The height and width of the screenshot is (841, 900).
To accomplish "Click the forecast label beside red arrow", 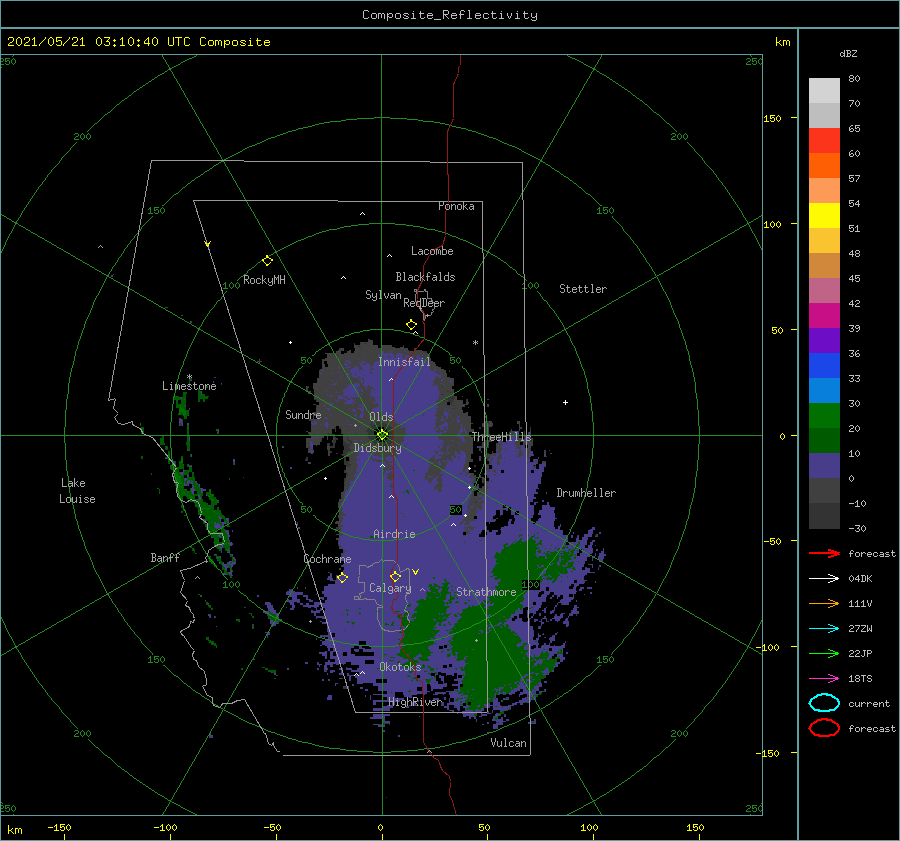I will 872,553.
